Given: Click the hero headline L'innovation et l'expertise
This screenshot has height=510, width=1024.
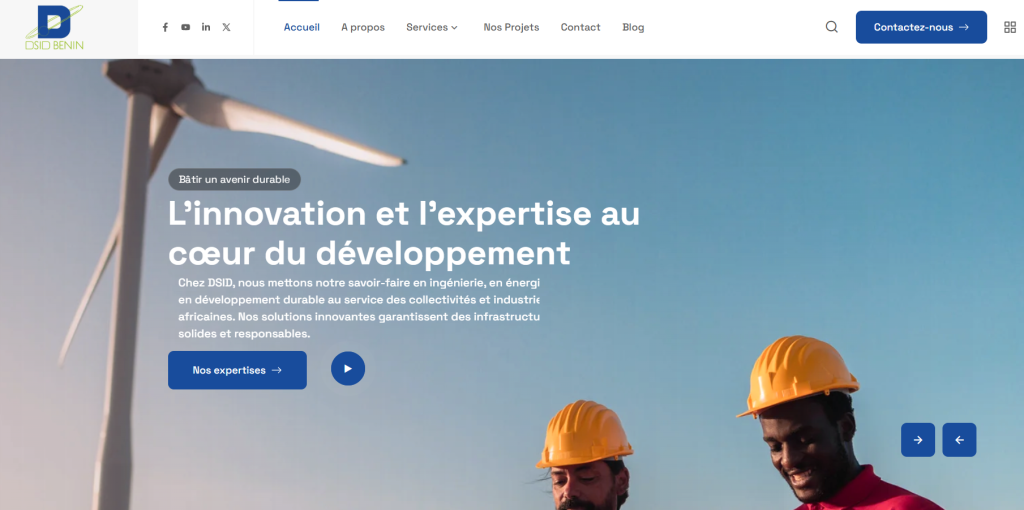Looking at the screenshot, I should coord(404,234).
